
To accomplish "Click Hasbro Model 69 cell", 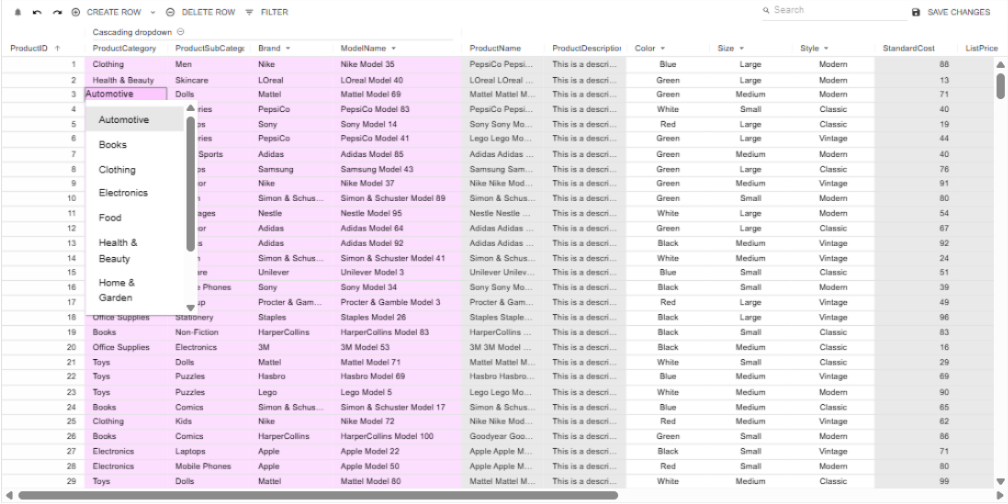I will pos(397,376).
